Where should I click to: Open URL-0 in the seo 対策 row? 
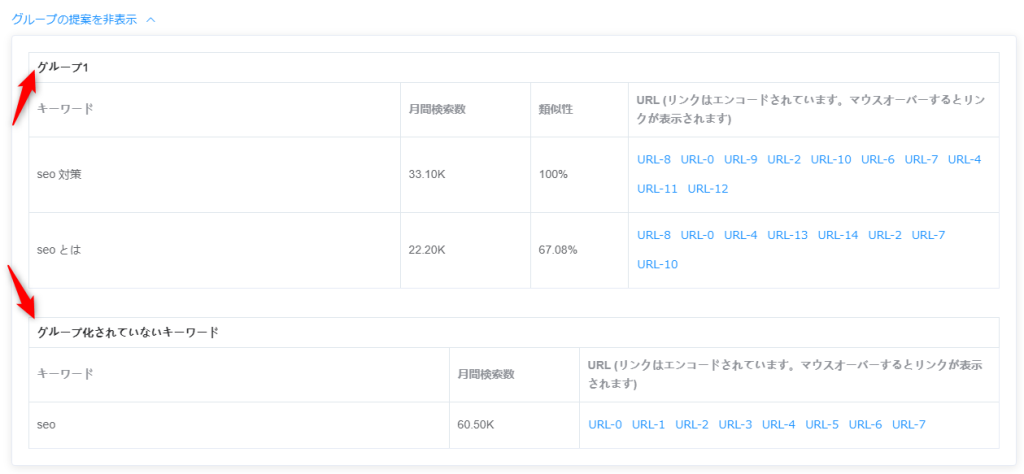[x=697, y=159]
